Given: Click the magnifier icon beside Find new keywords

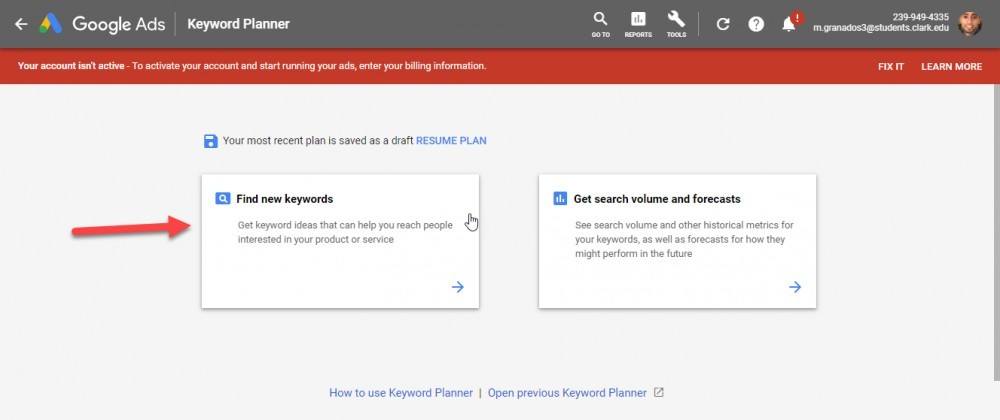Looking at the screenshot, I should (223, 199).
